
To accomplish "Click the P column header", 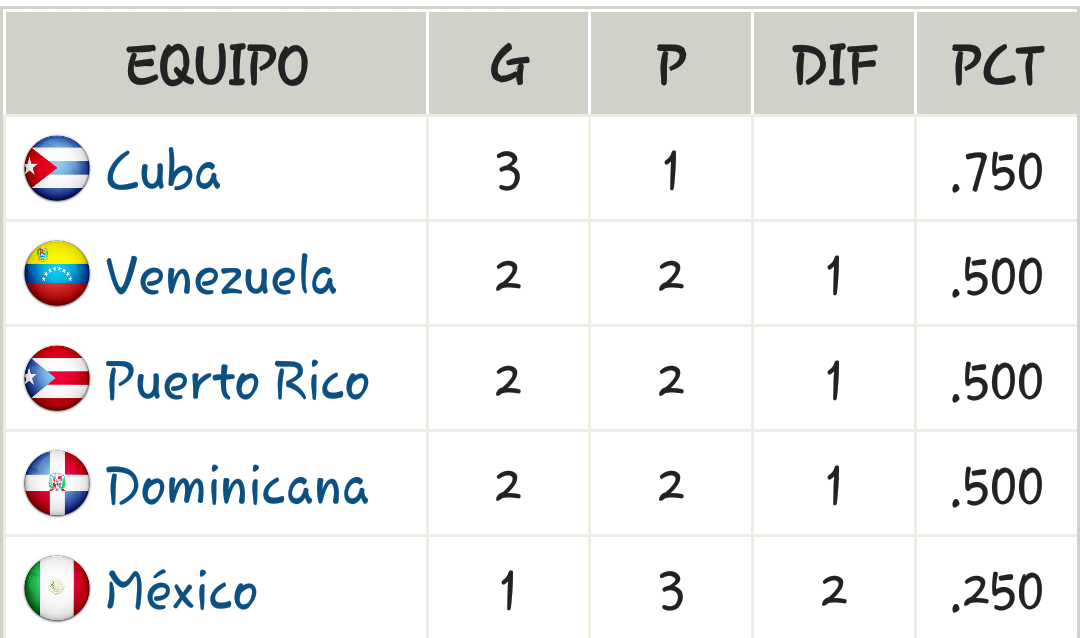I will coord(671,63).
